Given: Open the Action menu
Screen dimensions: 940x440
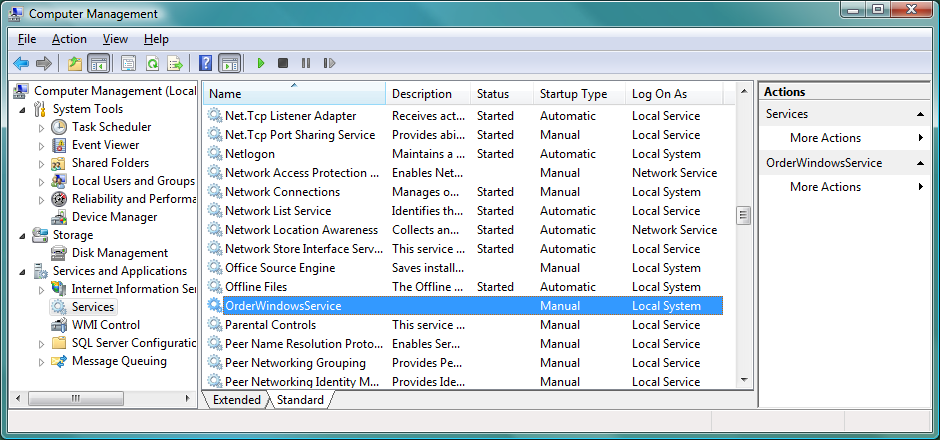Looking at the screenshot, I should [69, 39].
